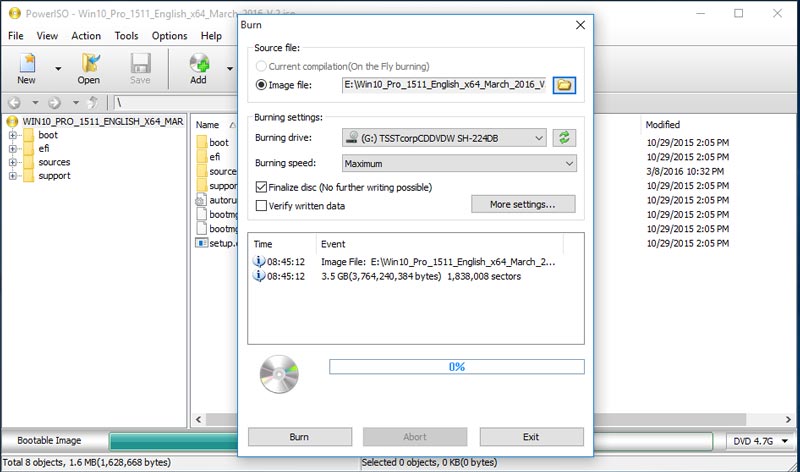Expand the boot tree node
The image size is (800, 472).
click(x=12, y=135)
